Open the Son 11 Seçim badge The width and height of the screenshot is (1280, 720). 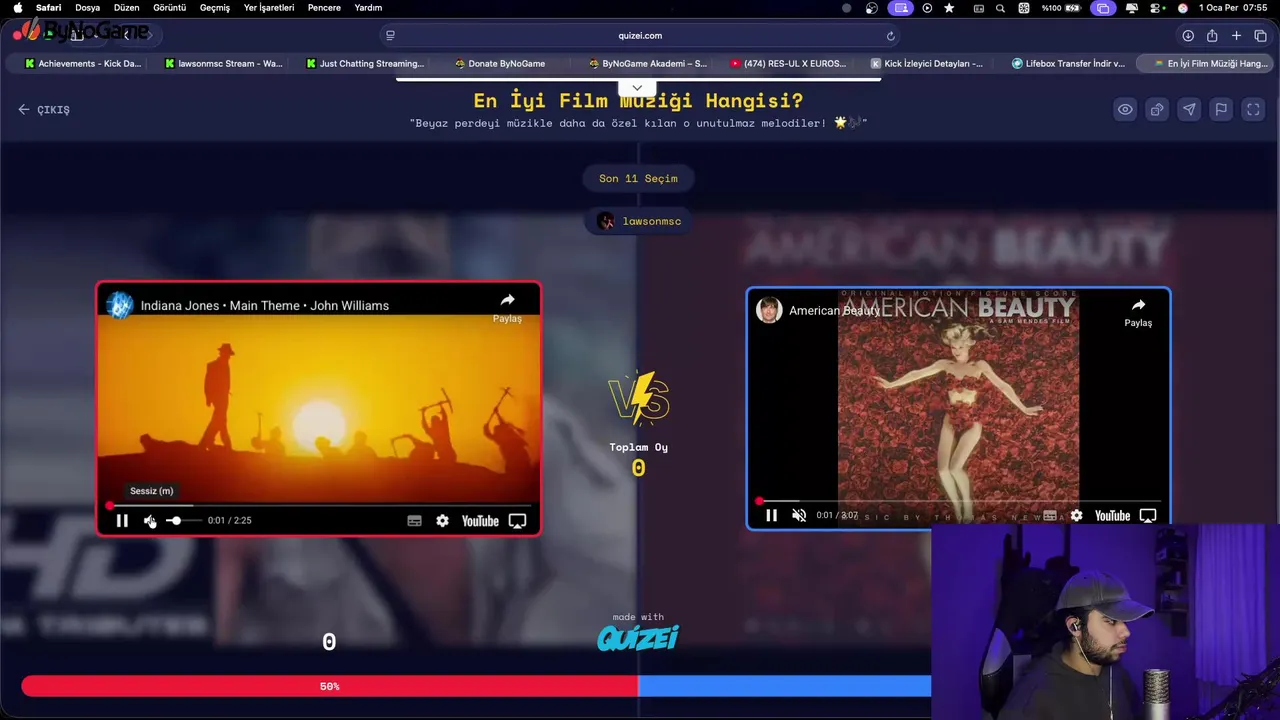click(638, 178)
